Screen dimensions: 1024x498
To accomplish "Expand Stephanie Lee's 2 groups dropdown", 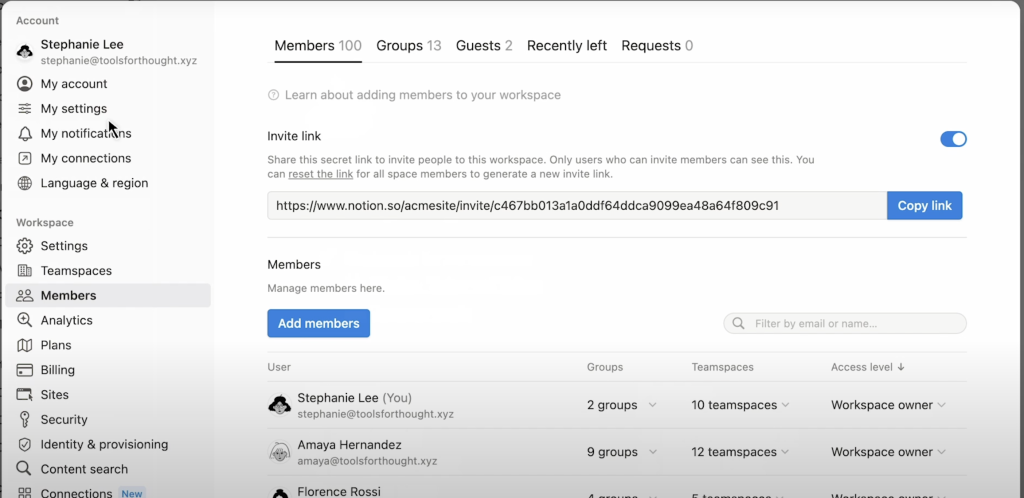I will click(x=621, y=405).
